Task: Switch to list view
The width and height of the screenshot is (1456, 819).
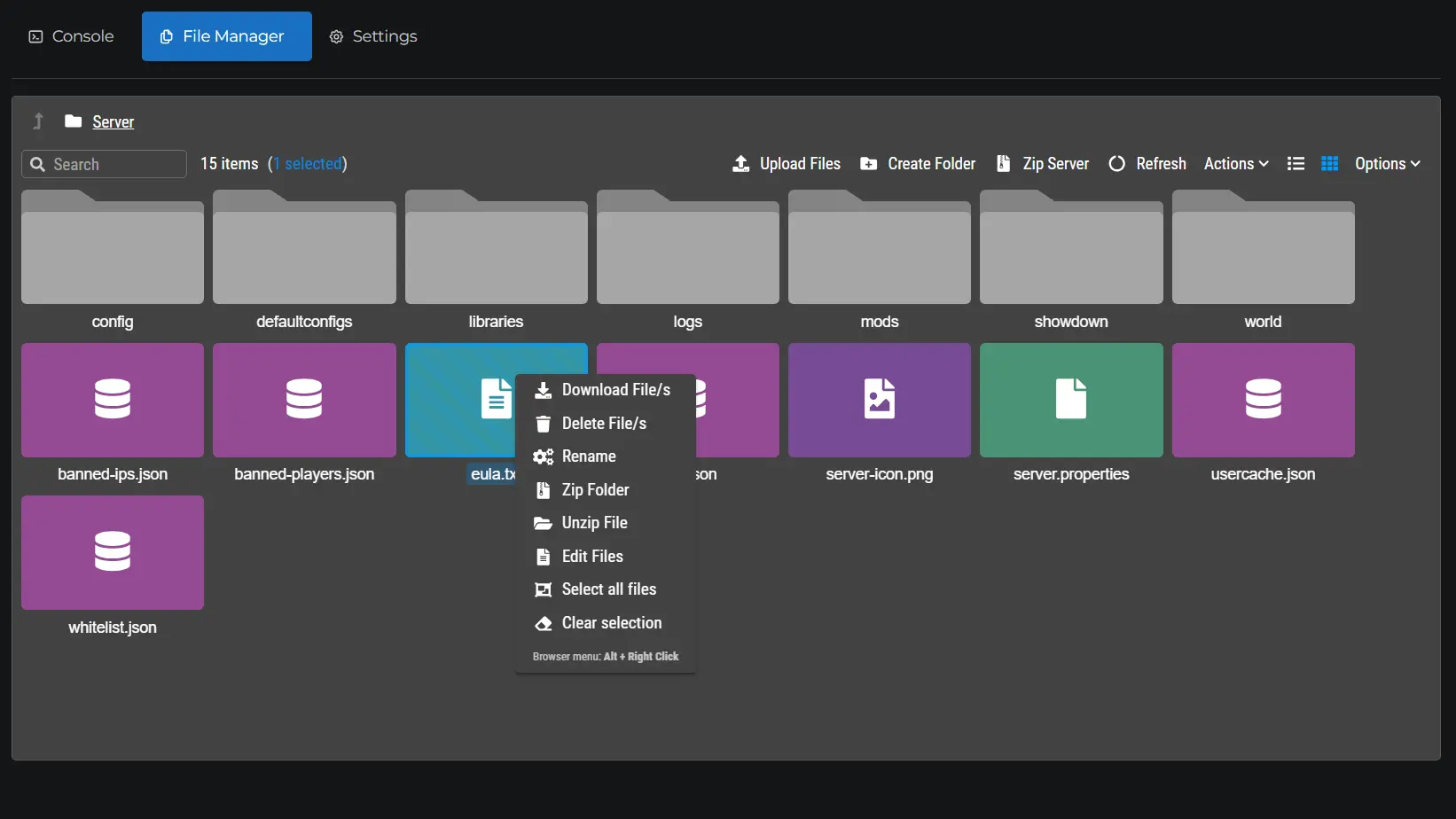Action: [1296, 163]
